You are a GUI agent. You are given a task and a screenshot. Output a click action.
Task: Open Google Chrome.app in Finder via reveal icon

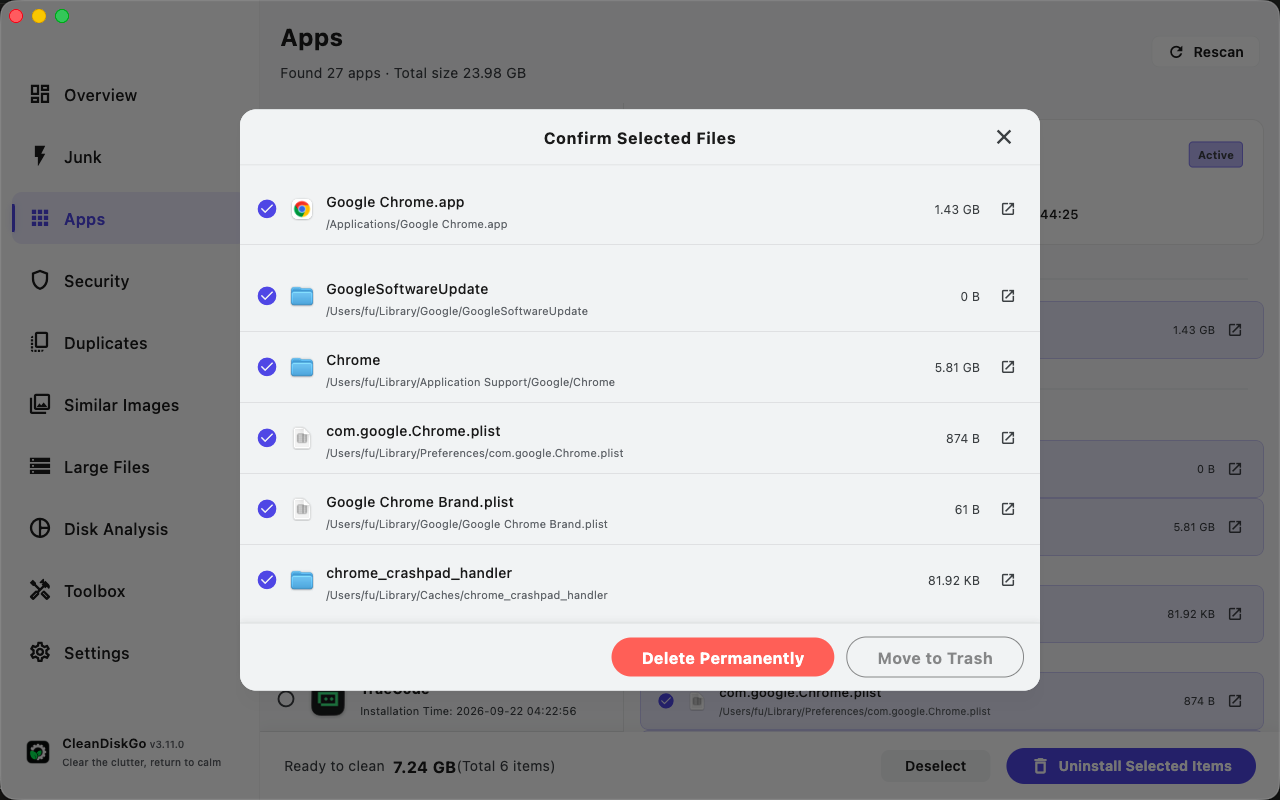(x=1008, y=209)
